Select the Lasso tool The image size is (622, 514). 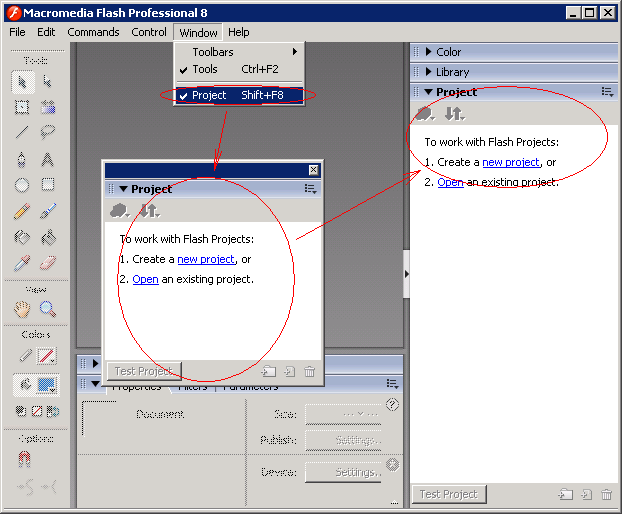coord(47,132)
